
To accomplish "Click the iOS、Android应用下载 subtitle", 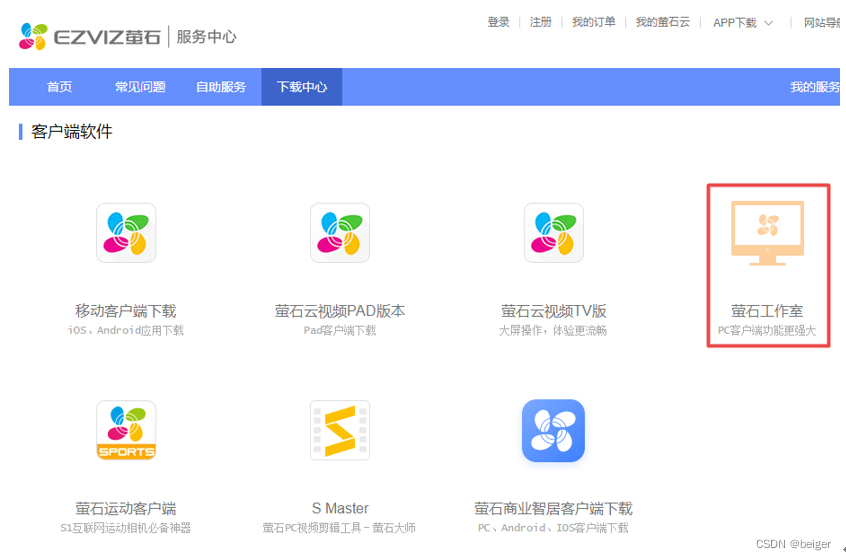I will point(126,330).
